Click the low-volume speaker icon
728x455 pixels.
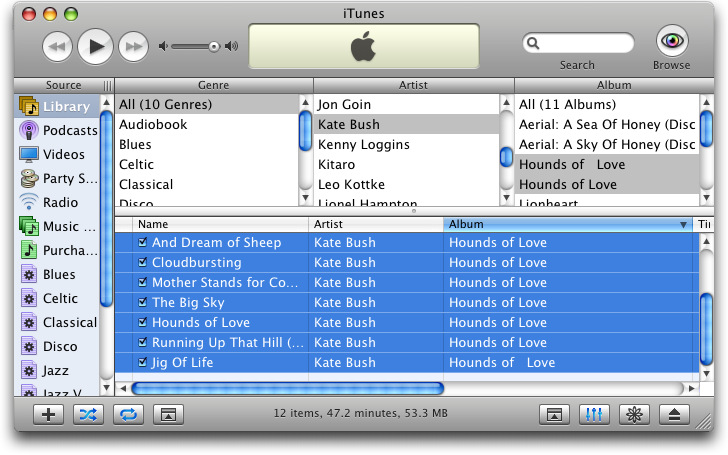(x=163, y=46)
